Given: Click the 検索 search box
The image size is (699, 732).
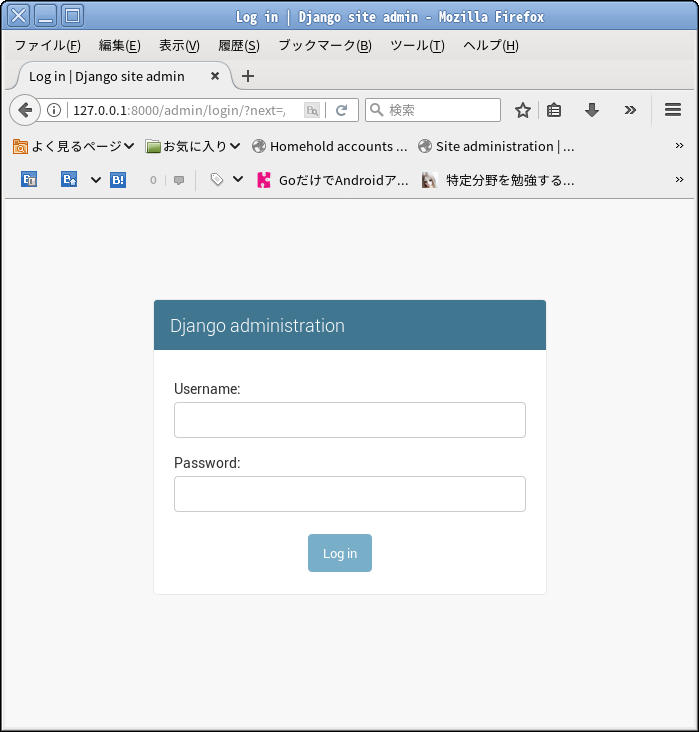Looking at the screenshot, I should point(433,110).
